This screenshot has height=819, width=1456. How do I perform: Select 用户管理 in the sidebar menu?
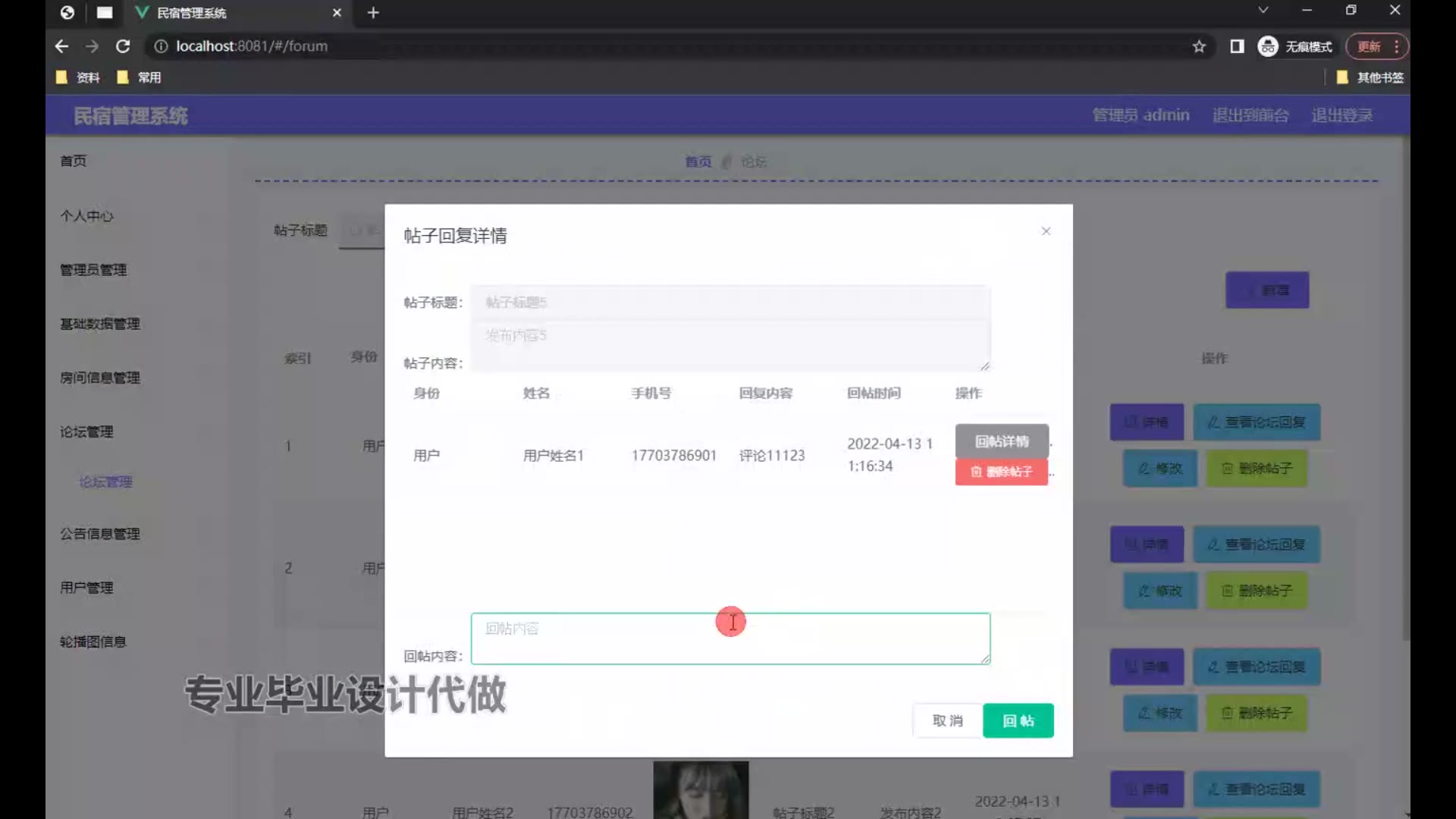(x=86, y=588)
